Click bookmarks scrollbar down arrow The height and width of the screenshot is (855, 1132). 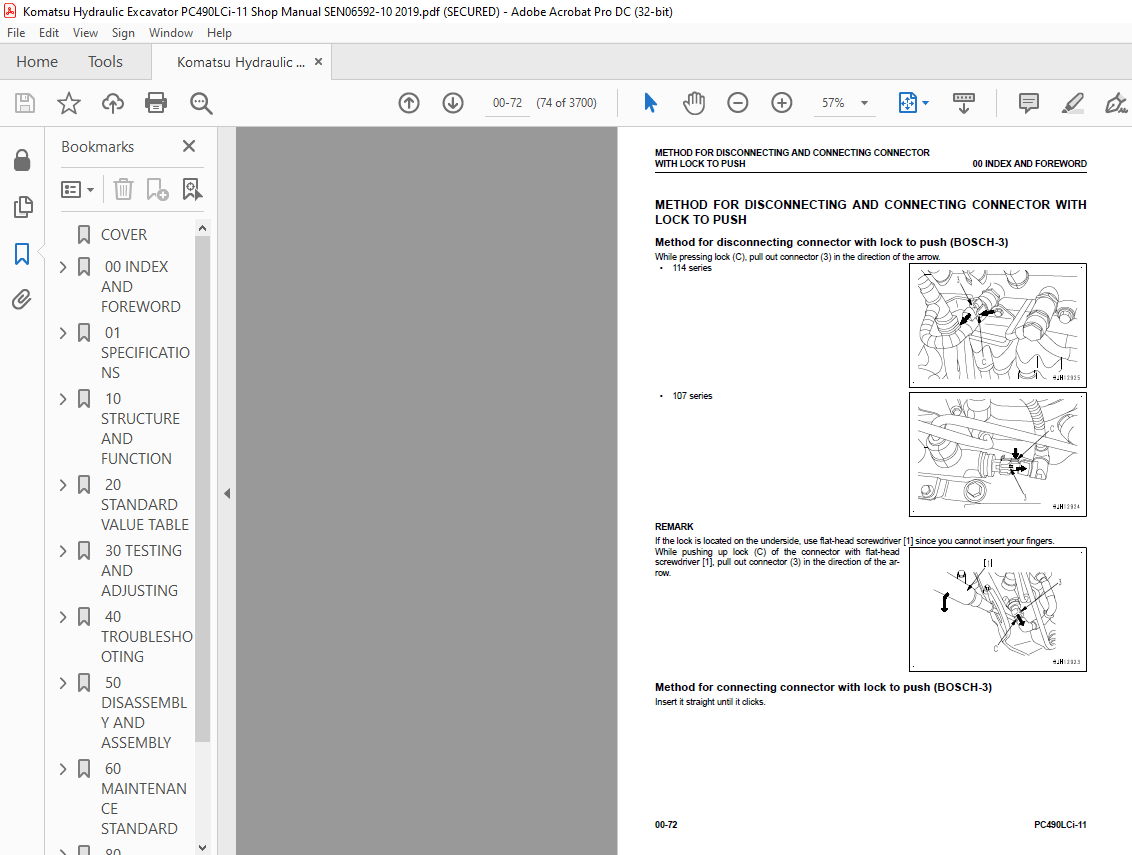pos(203,848)
